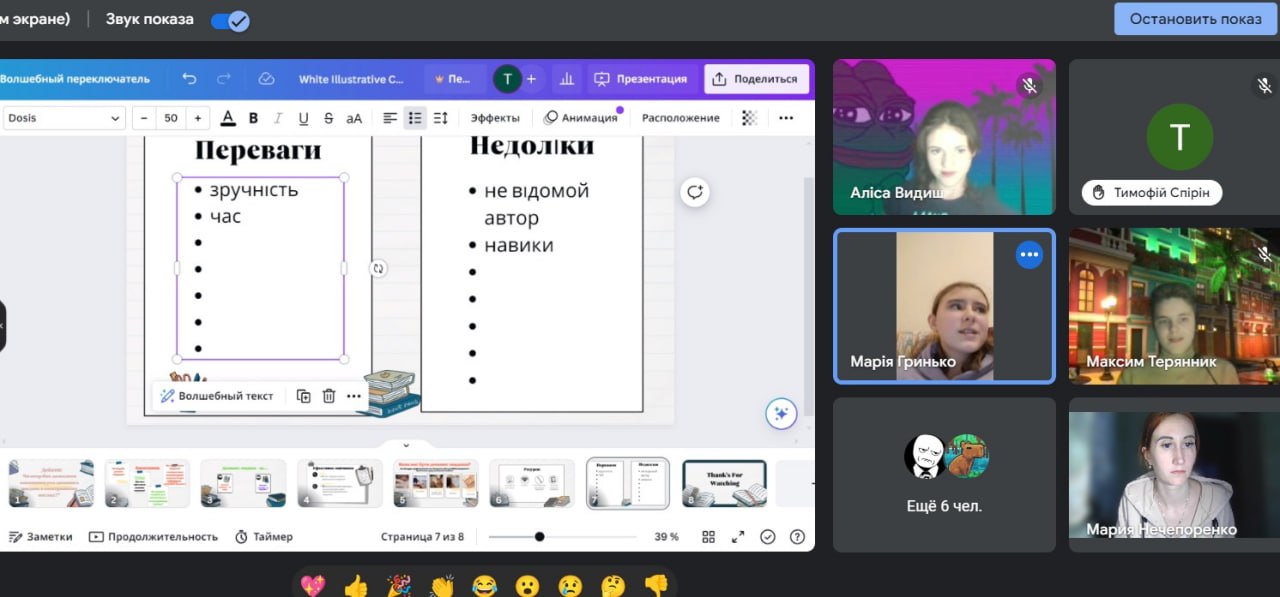Collapse the page thumbnails strip chevron

tap(406, 445)
